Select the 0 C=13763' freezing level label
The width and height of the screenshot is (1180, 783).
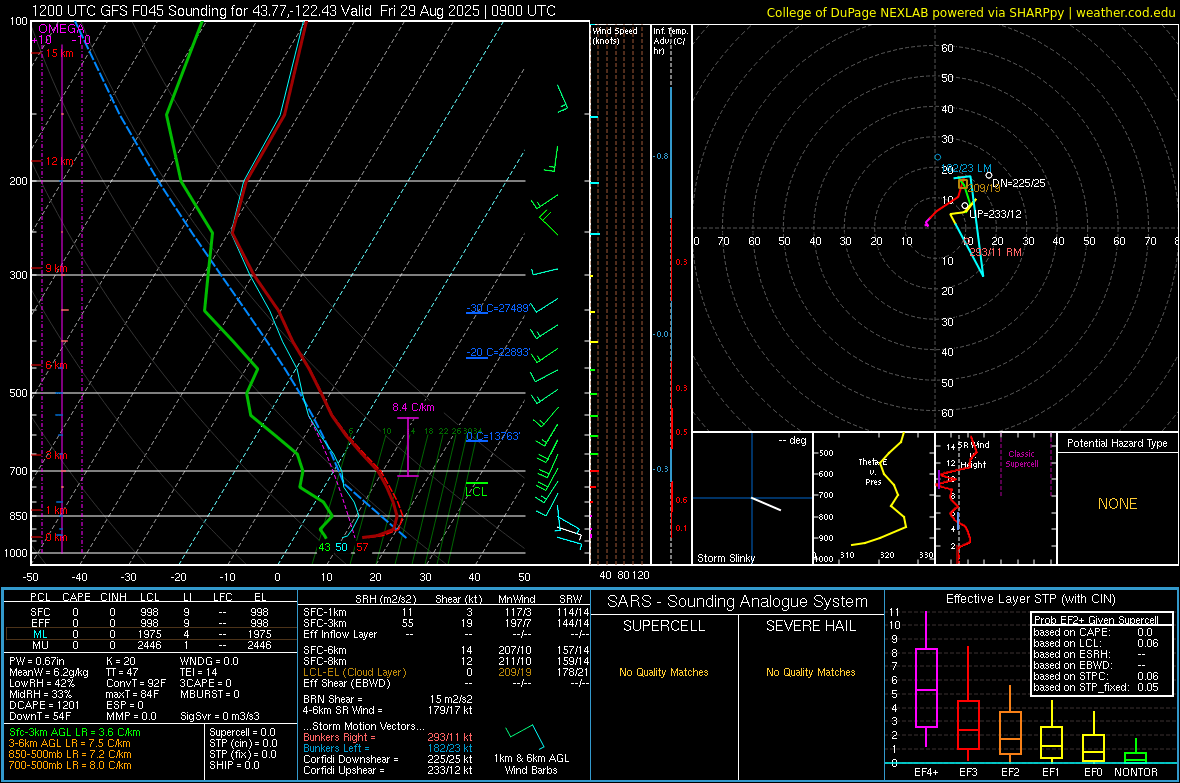pos(493,436)
